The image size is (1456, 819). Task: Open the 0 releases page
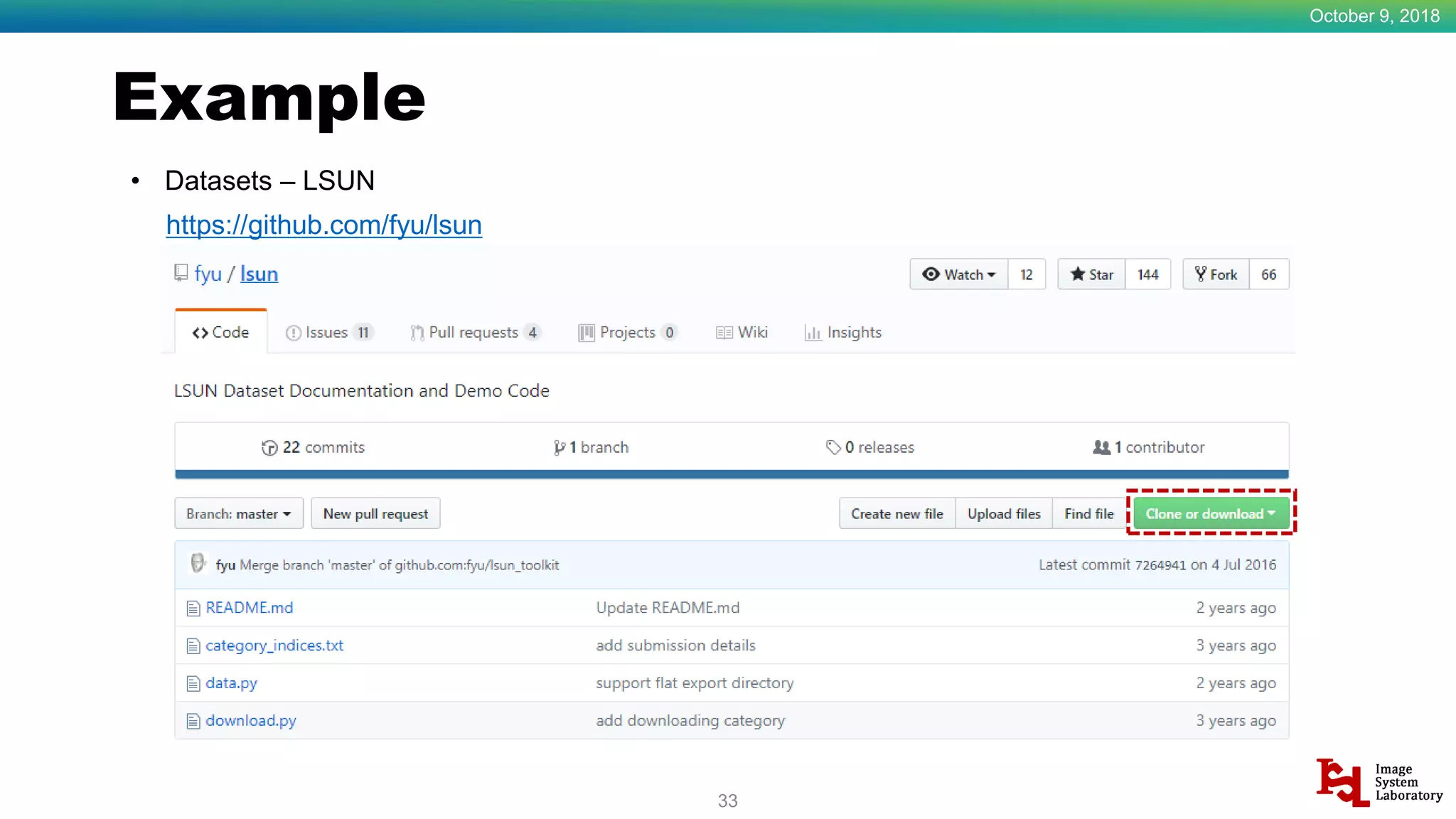point(869,447)
